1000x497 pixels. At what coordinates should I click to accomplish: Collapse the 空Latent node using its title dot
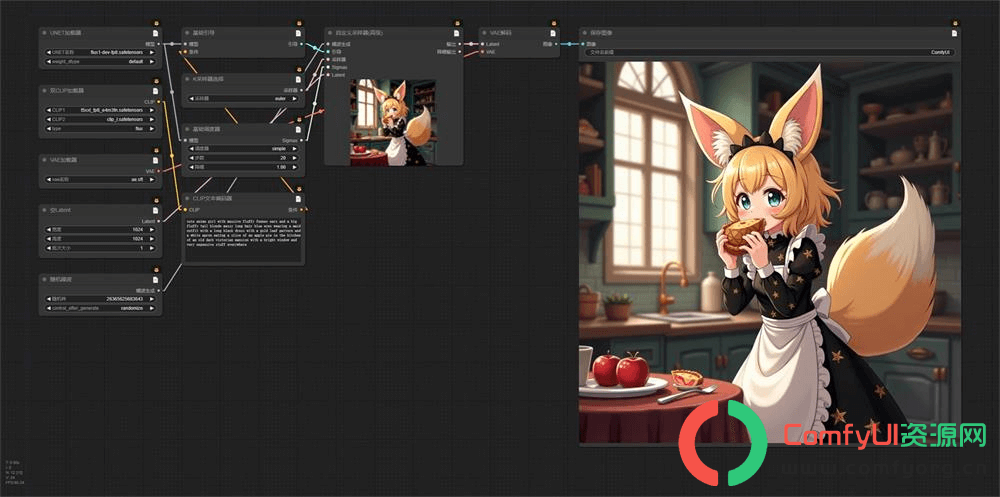pyautogui.click(x=45, y=210)
